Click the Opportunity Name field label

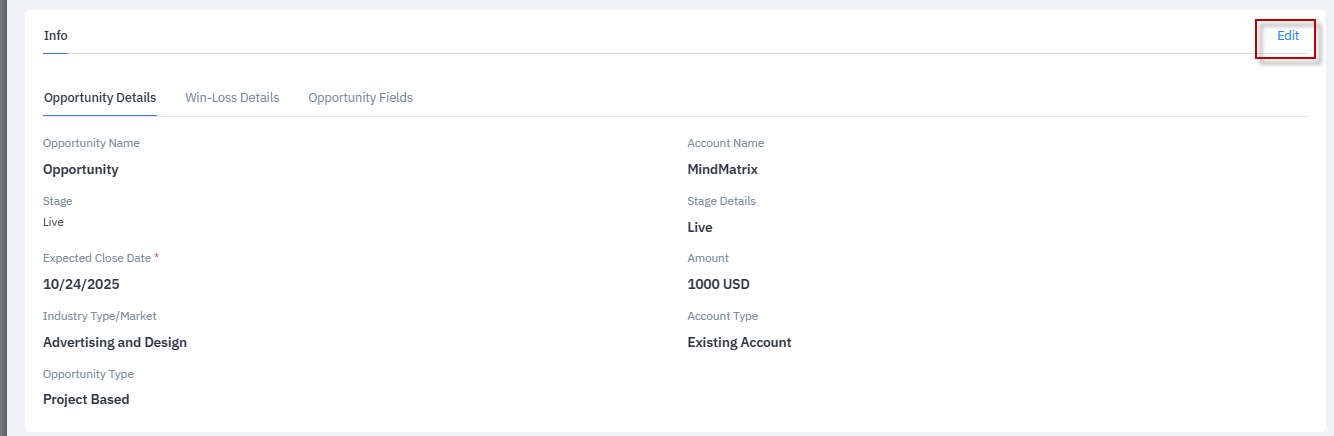(91, 143)
